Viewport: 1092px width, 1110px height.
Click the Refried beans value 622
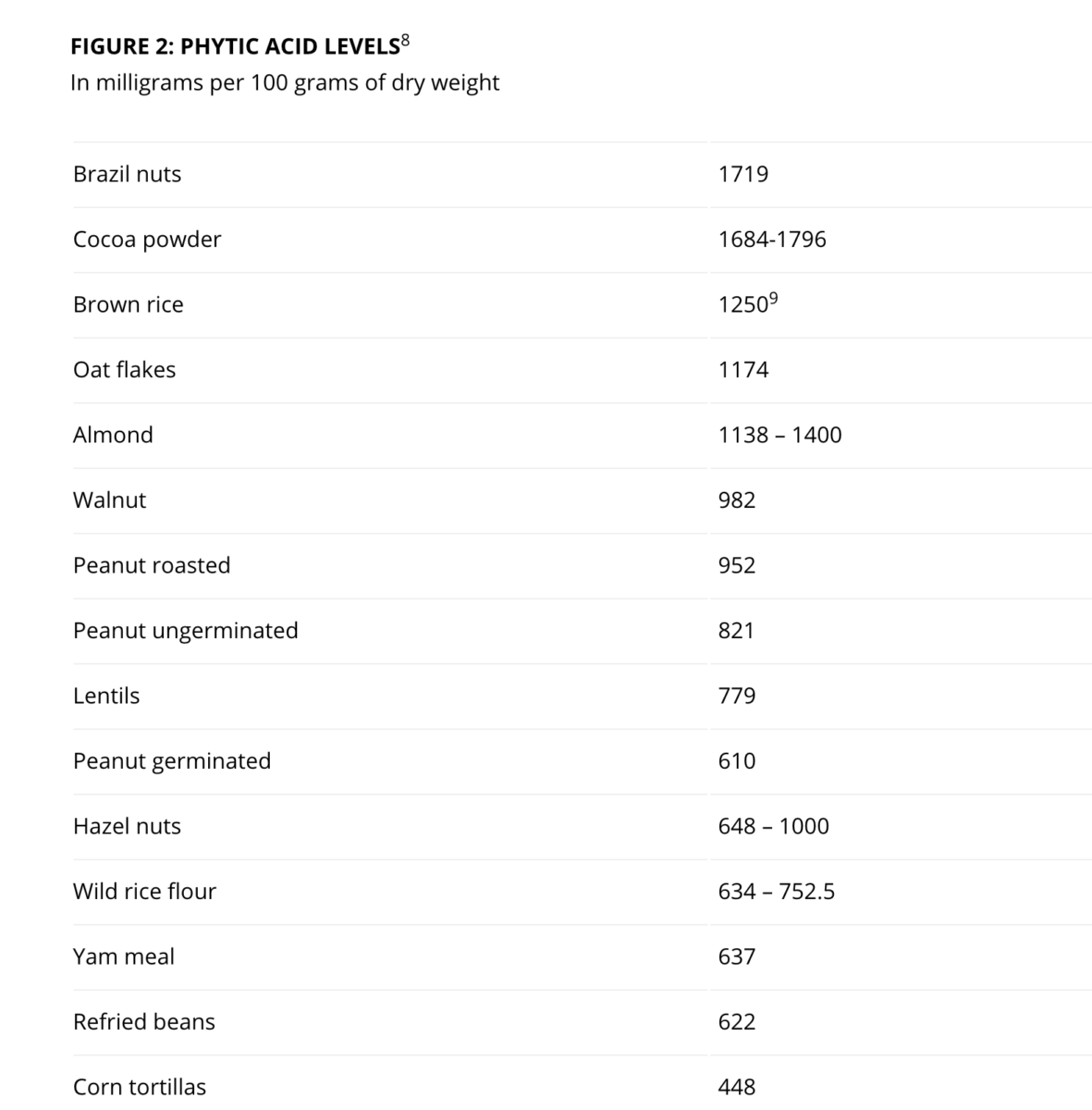click(737, 1022)
